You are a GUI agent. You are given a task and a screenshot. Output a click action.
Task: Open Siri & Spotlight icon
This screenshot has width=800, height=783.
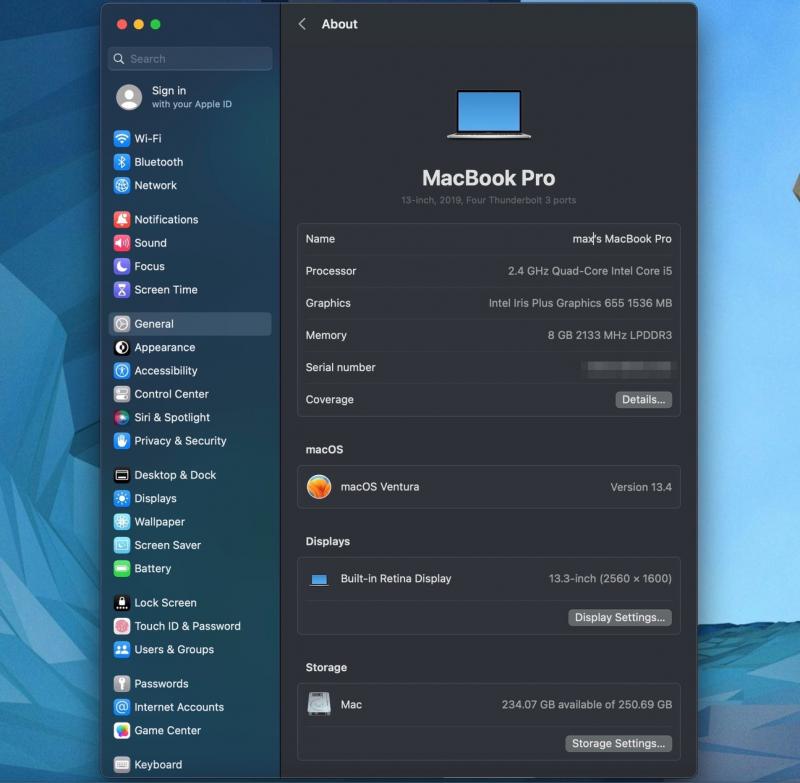click(x=121, y=417)
